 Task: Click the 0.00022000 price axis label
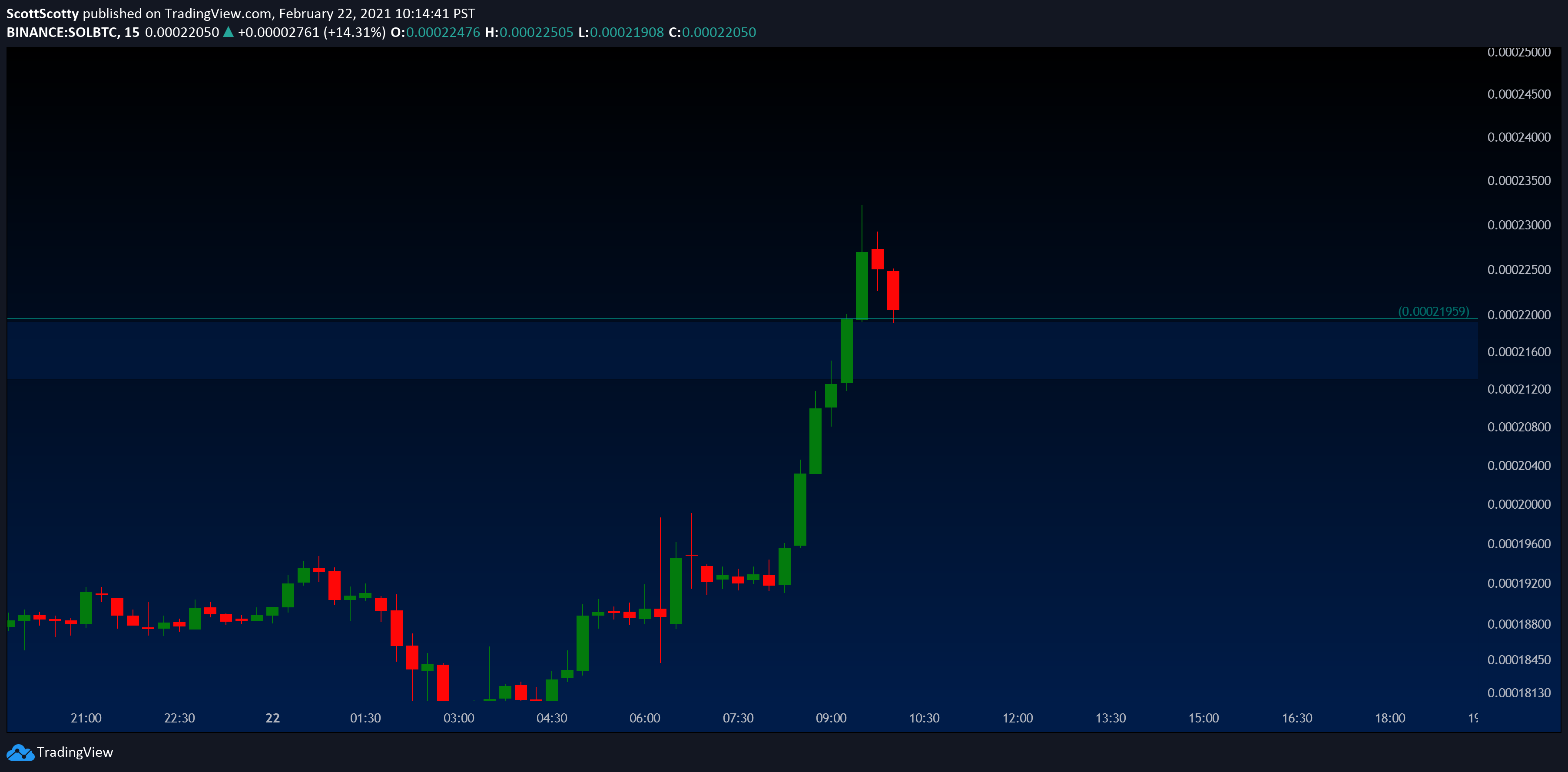1519,315
